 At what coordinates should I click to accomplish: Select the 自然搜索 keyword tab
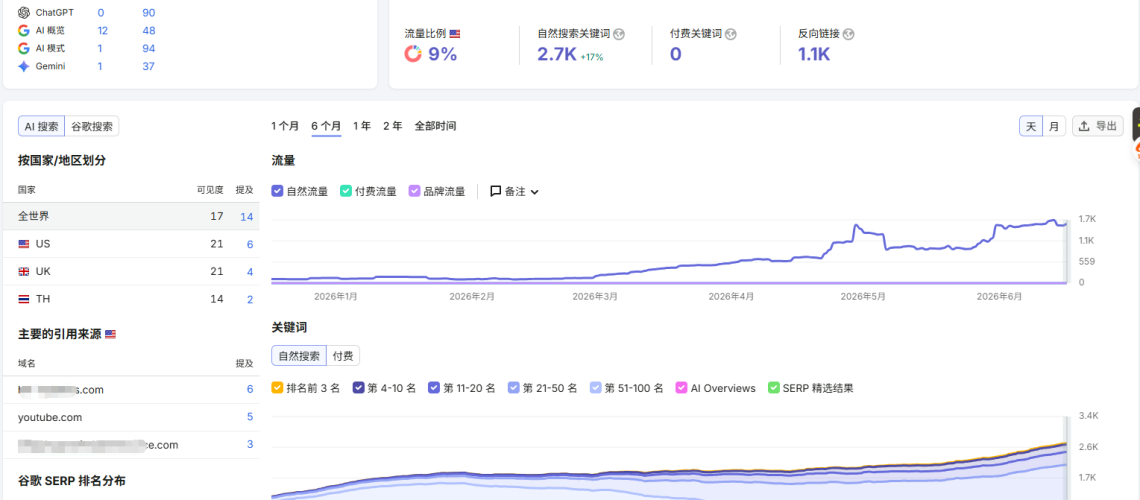(299, 356)
